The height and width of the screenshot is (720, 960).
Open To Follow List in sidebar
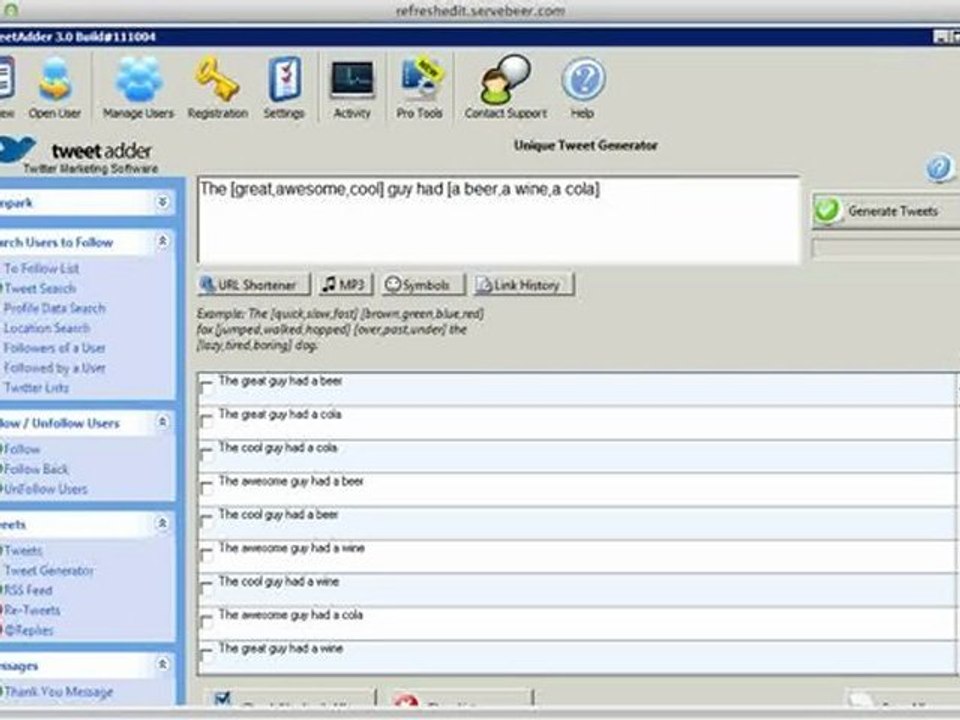[42, 268]
